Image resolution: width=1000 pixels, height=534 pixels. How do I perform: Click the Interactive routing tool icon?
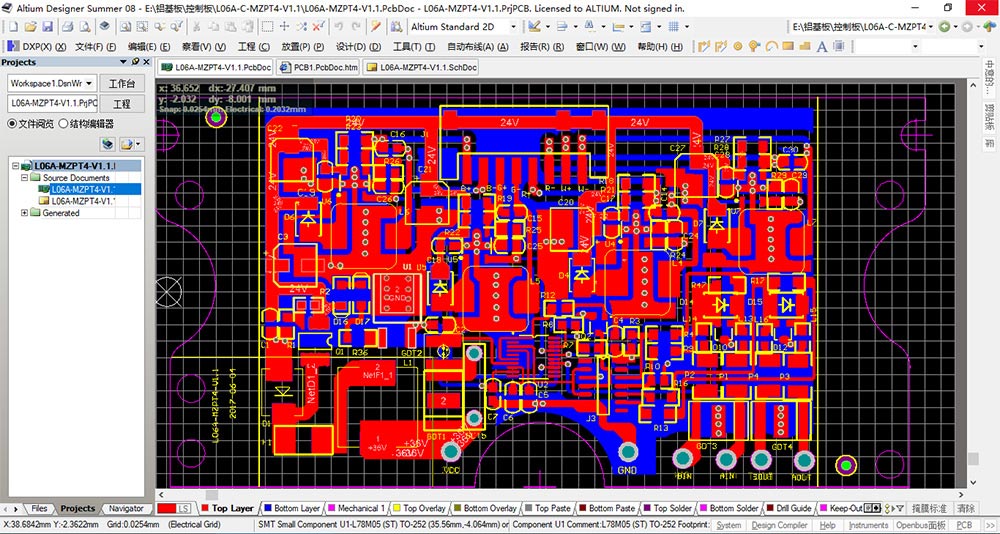705,47
